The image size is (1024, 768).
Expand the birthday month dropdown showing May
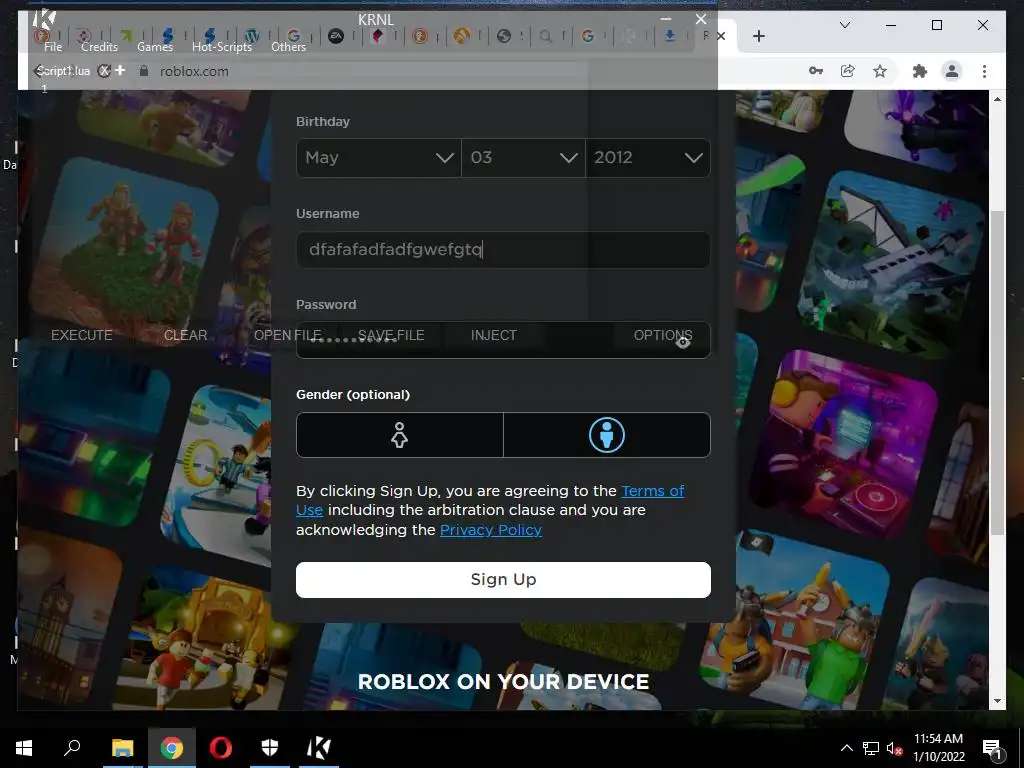(379, 157)
